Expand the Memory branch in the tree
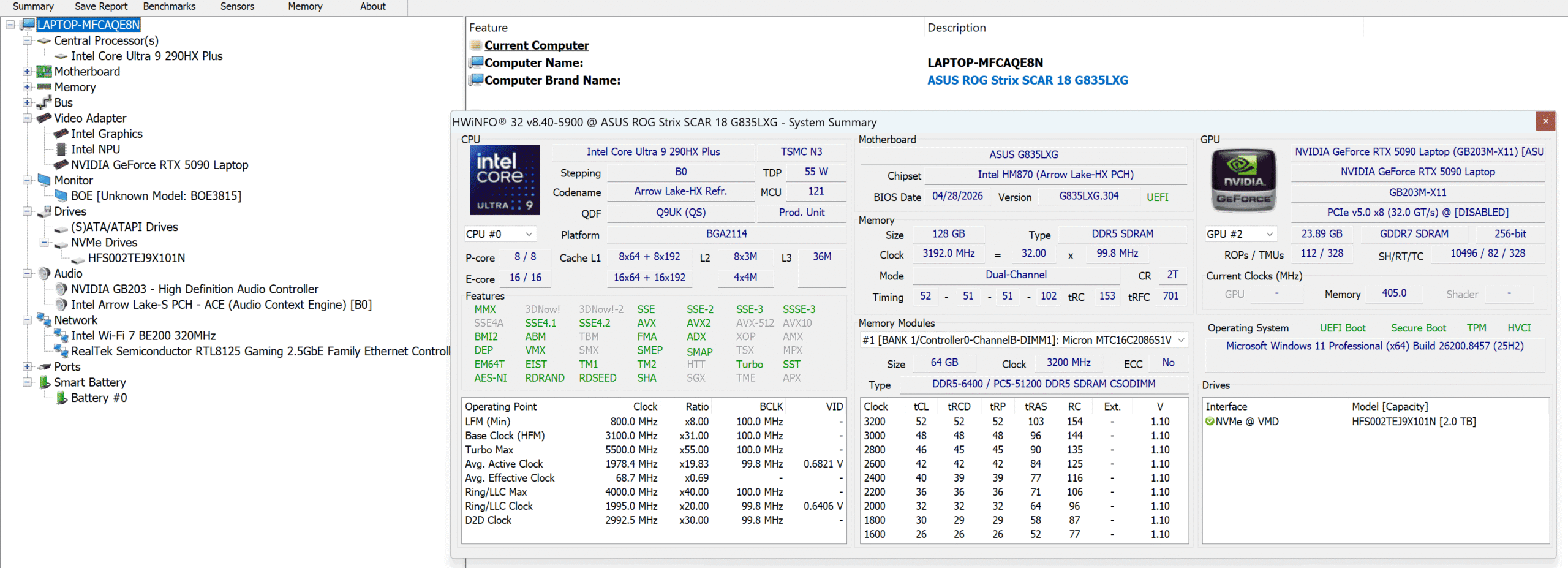 click(x=27, y=87)
